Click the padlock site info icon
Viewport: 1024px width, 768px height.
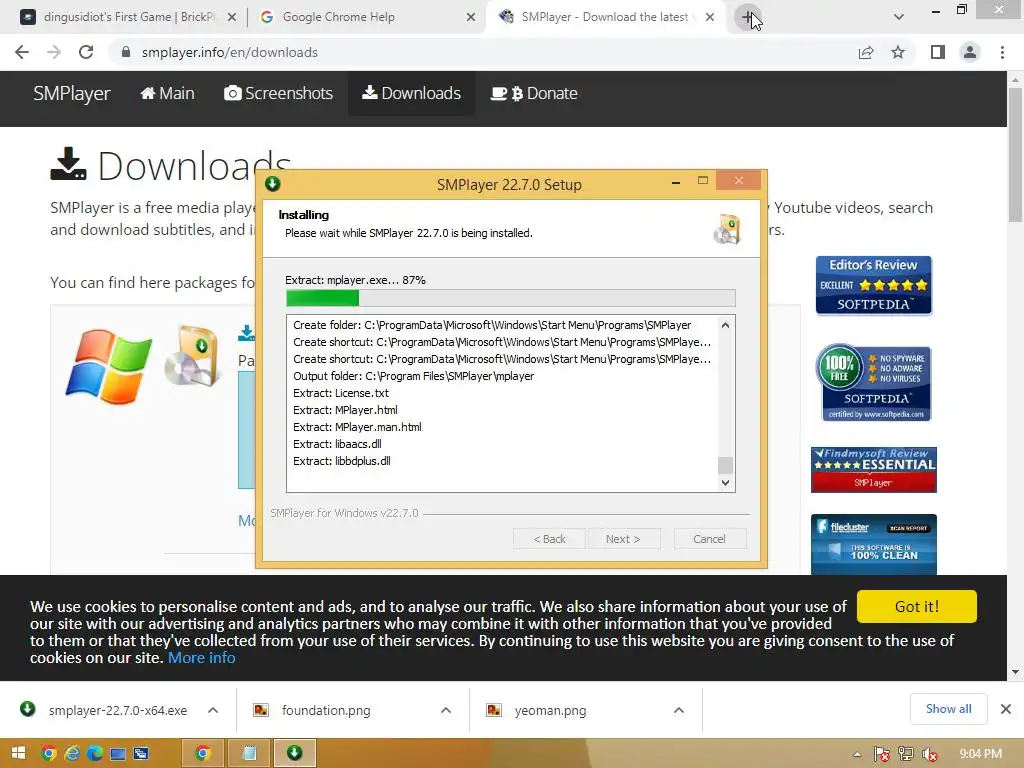tap(126, 52)
